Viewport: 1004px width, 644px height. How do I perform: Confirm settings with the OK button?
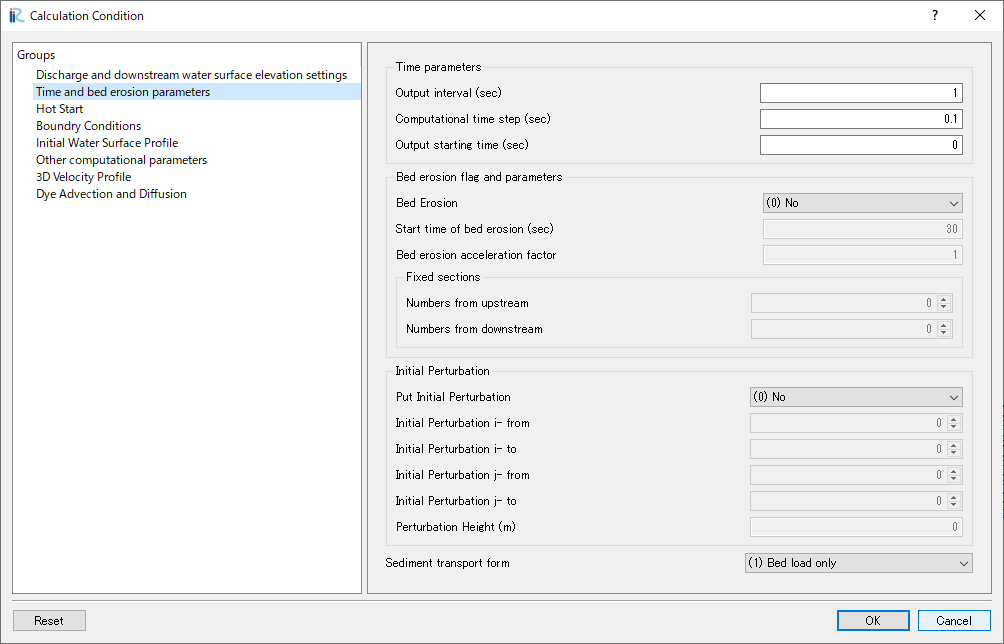click(873, 620)
